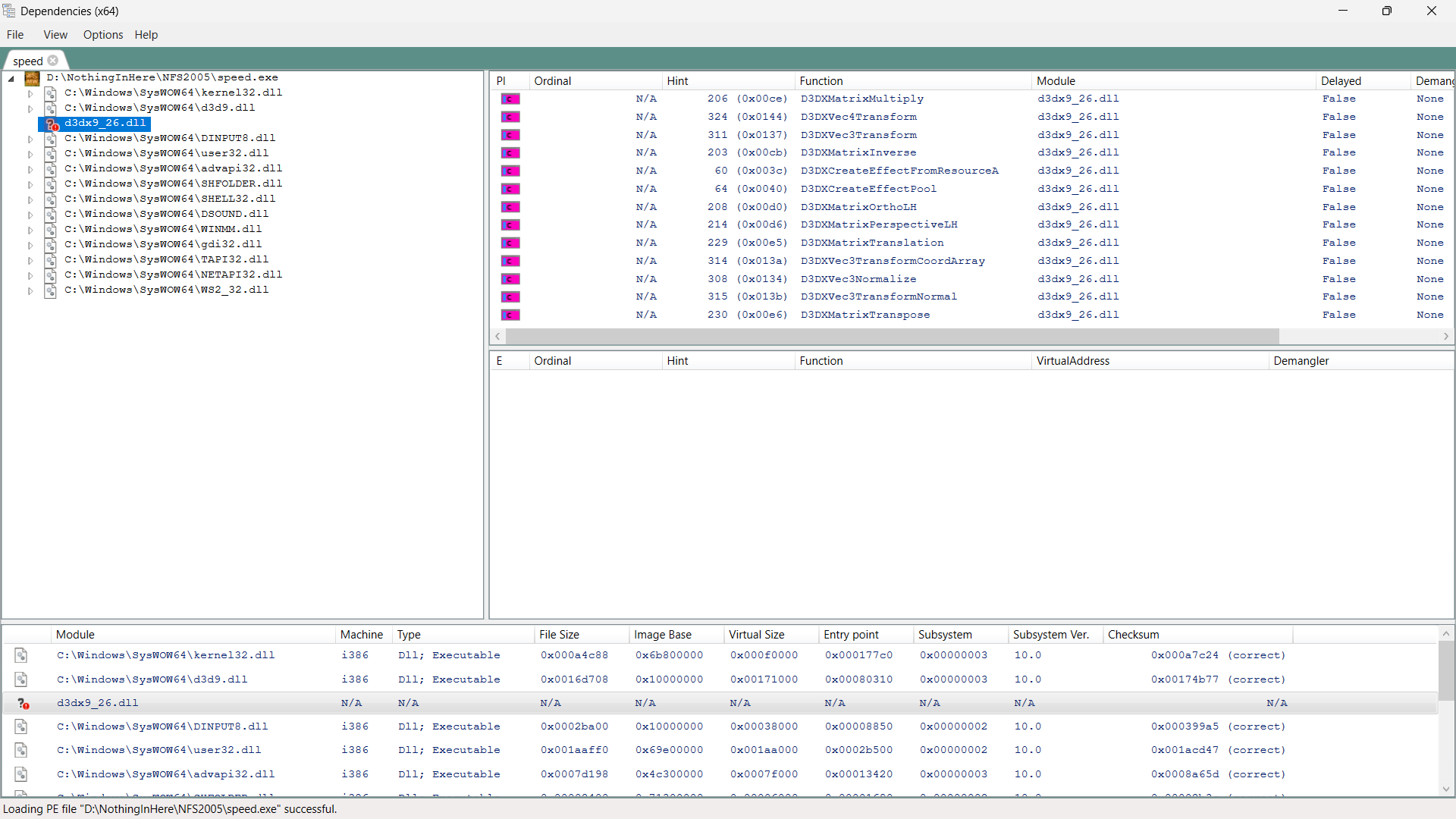Click the Demangler column header in exports

(1360, 361)
